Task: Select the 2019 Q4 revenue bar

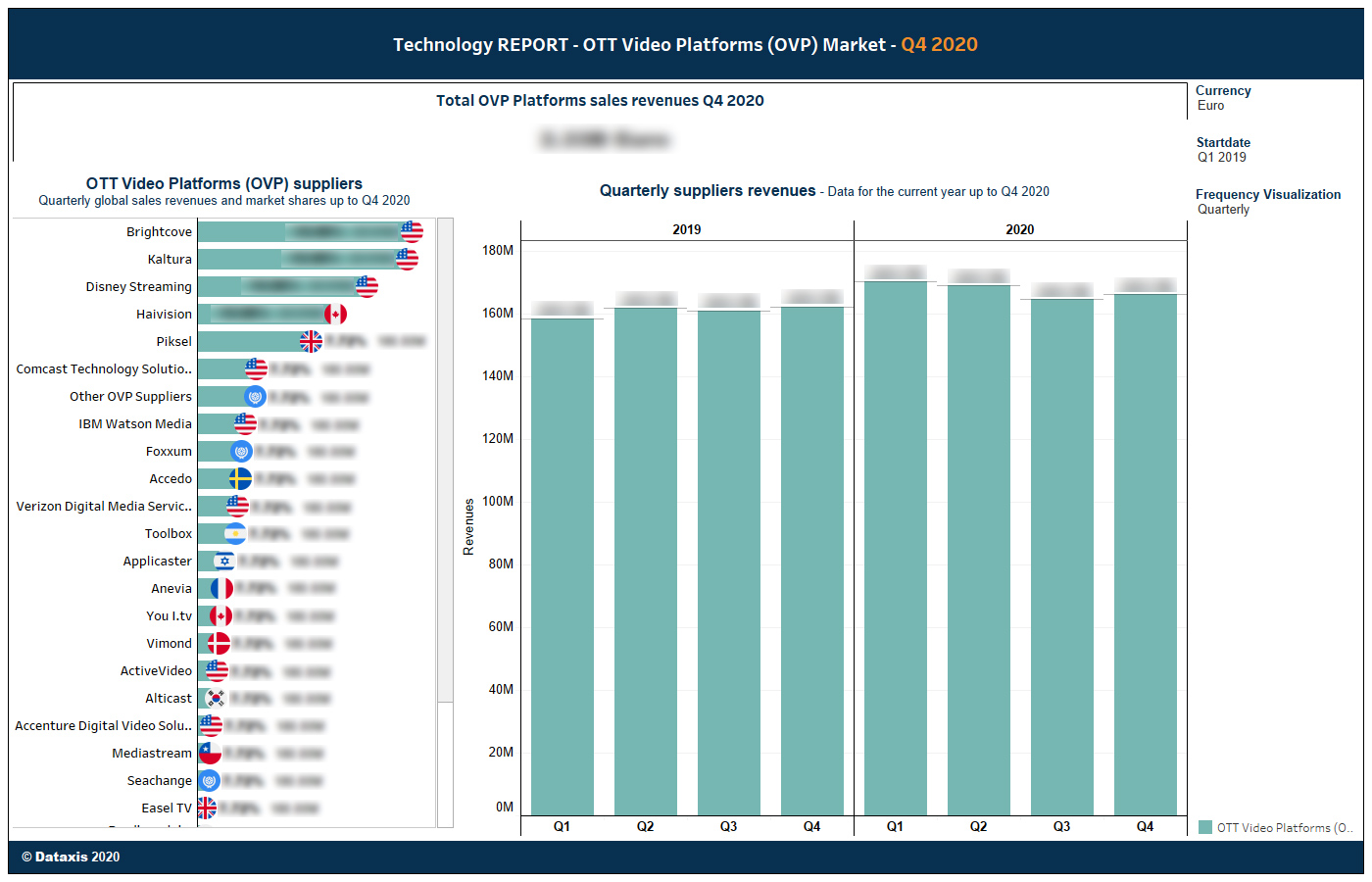Action: pyautogui.click(x=812, y=561)
